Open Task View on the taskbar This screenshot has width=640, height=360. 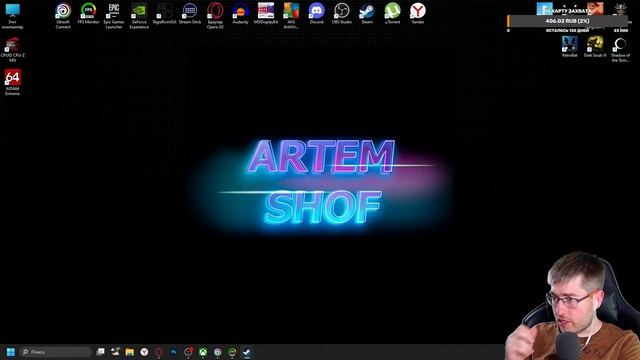(100, 352)
